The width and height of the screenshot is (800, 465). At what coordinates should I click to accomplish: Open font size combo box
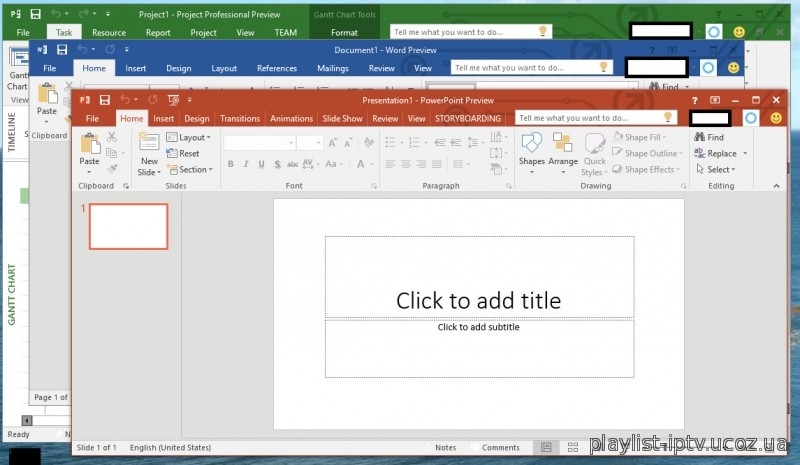coord(310,143)
